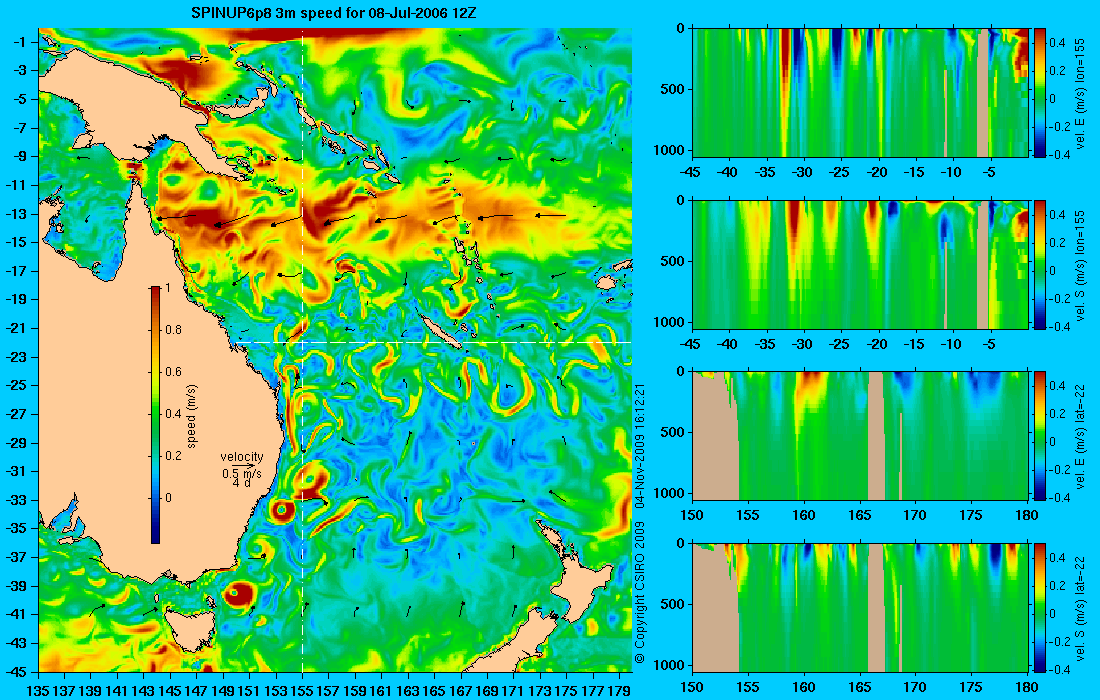Click the '© Copyright CSIRO 2009' vertical text
The image size is (1100, 700).
pyautogui.click(x=639, y=593)
